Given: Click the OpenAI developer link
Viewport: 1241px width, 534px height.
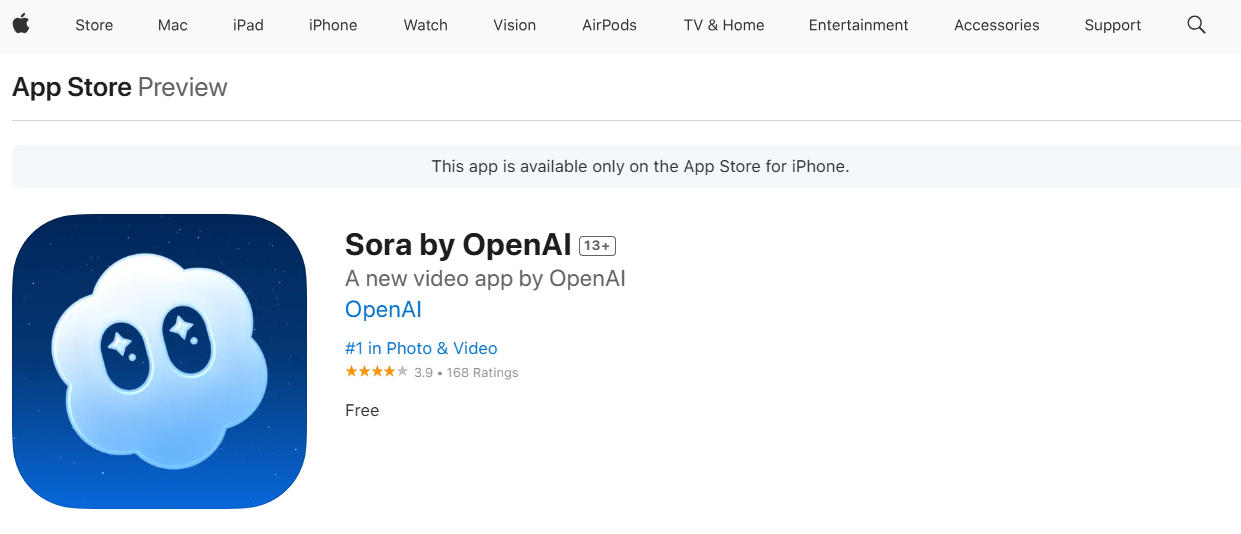Looking at the screenshot, I should pyautogui.click(x=383, y=309).
